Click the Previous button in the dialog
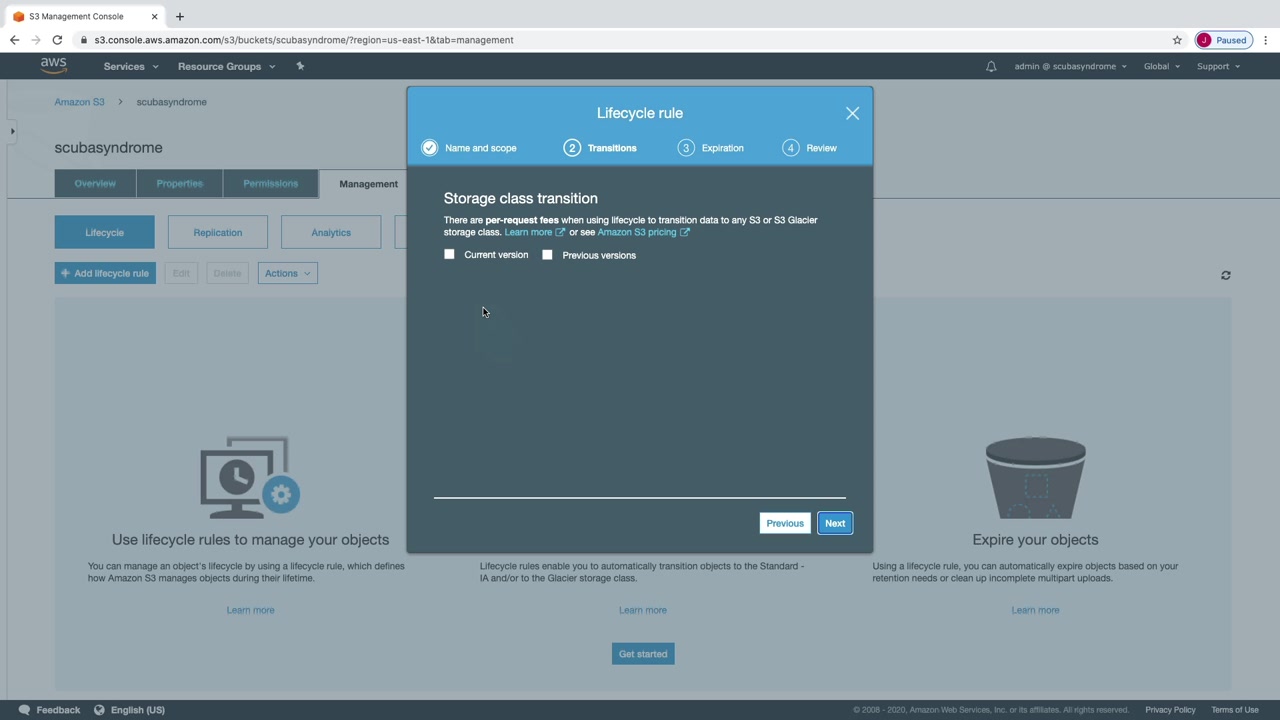Image resolution: width=1280 pixels, height=720 pixels. 785,523
